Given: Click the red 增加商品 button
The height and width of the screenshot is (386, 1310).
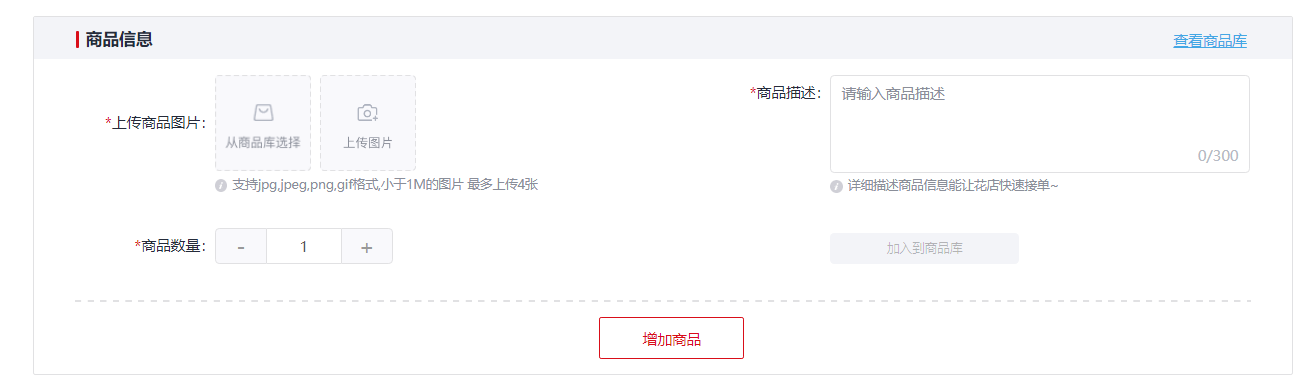Looking at the screenshot, I should click(x=671, y=338).
